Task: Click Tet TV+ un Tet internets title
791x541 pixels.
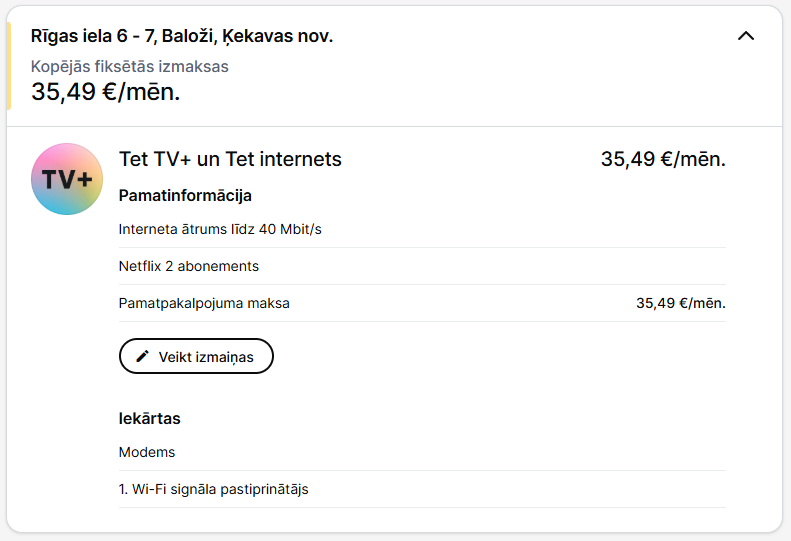Action: pos(230,159)
